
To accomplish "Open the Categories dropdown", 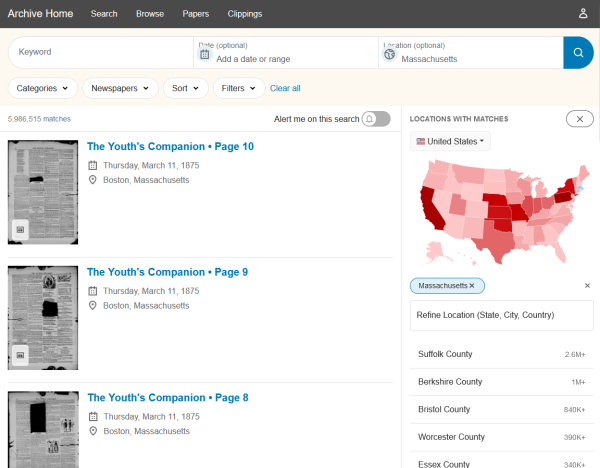I will tap(42, 88).
